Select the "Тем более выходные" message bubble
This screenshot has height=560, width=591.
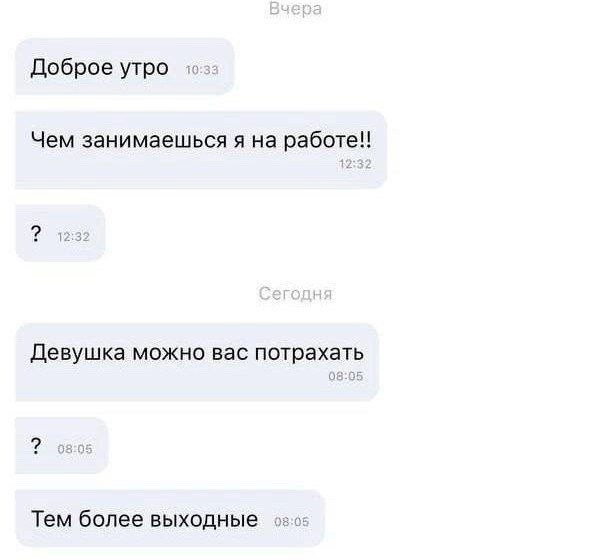170,519
